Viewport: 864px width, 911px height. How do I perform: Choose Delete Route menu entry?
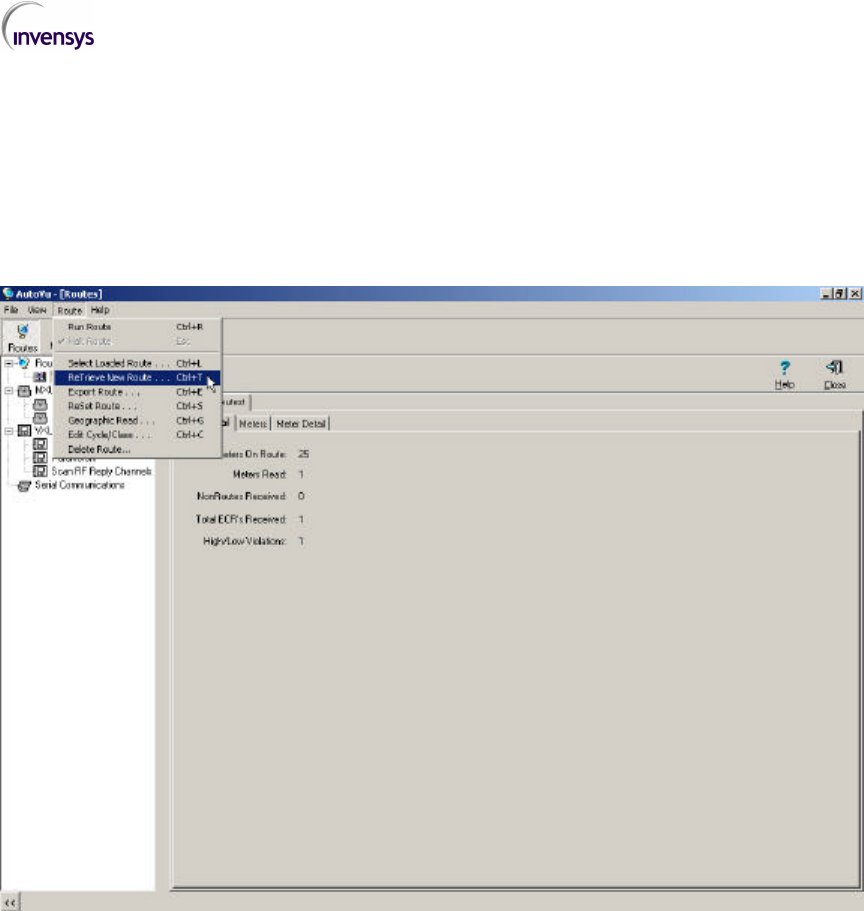tap(137, 449)
